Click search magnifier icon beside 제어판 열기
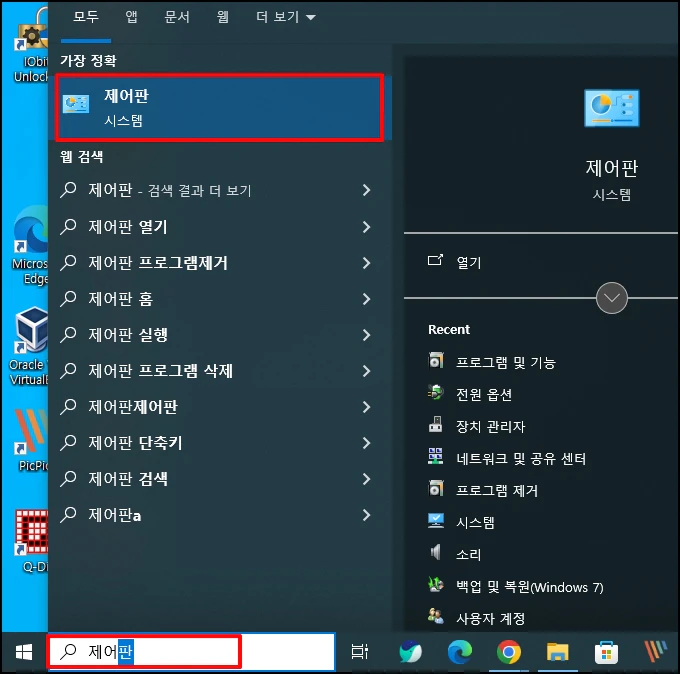This screenshot has height=674, width=680. [x=69, y=227]
